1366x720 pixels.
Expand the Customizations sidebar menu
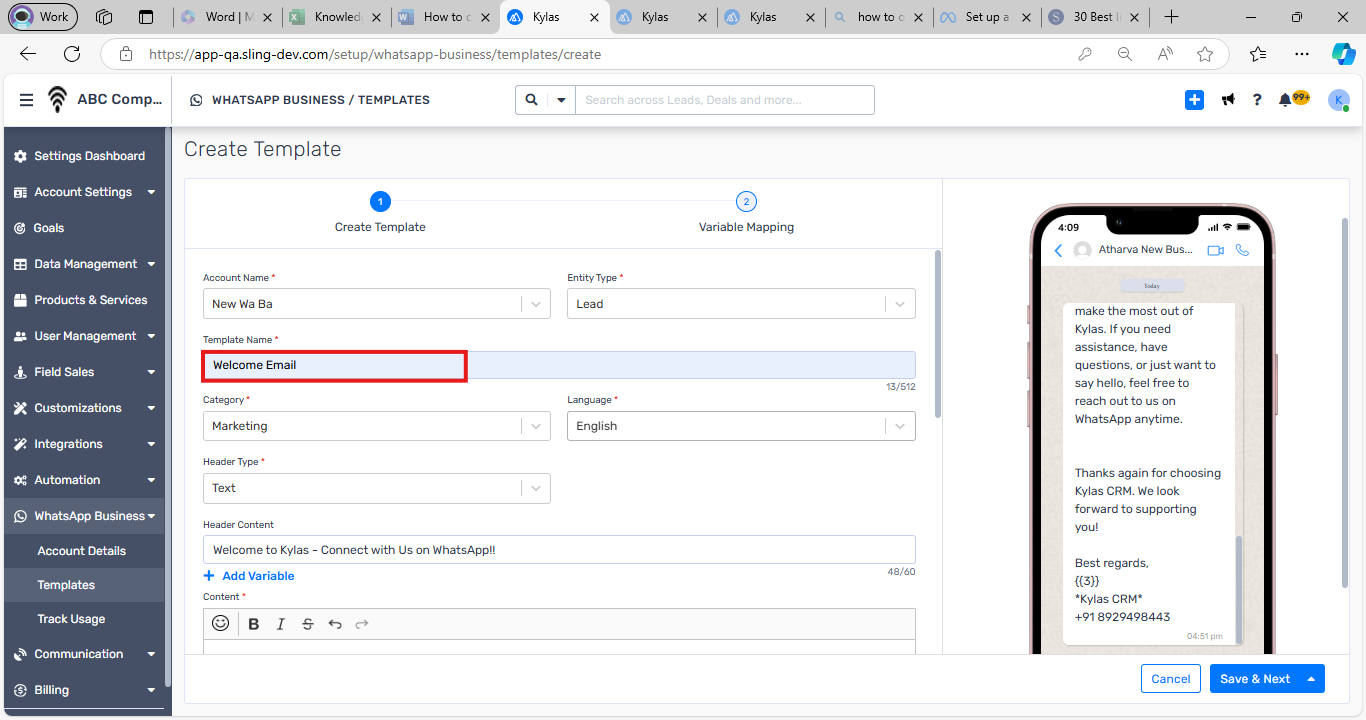pos(83,408)
